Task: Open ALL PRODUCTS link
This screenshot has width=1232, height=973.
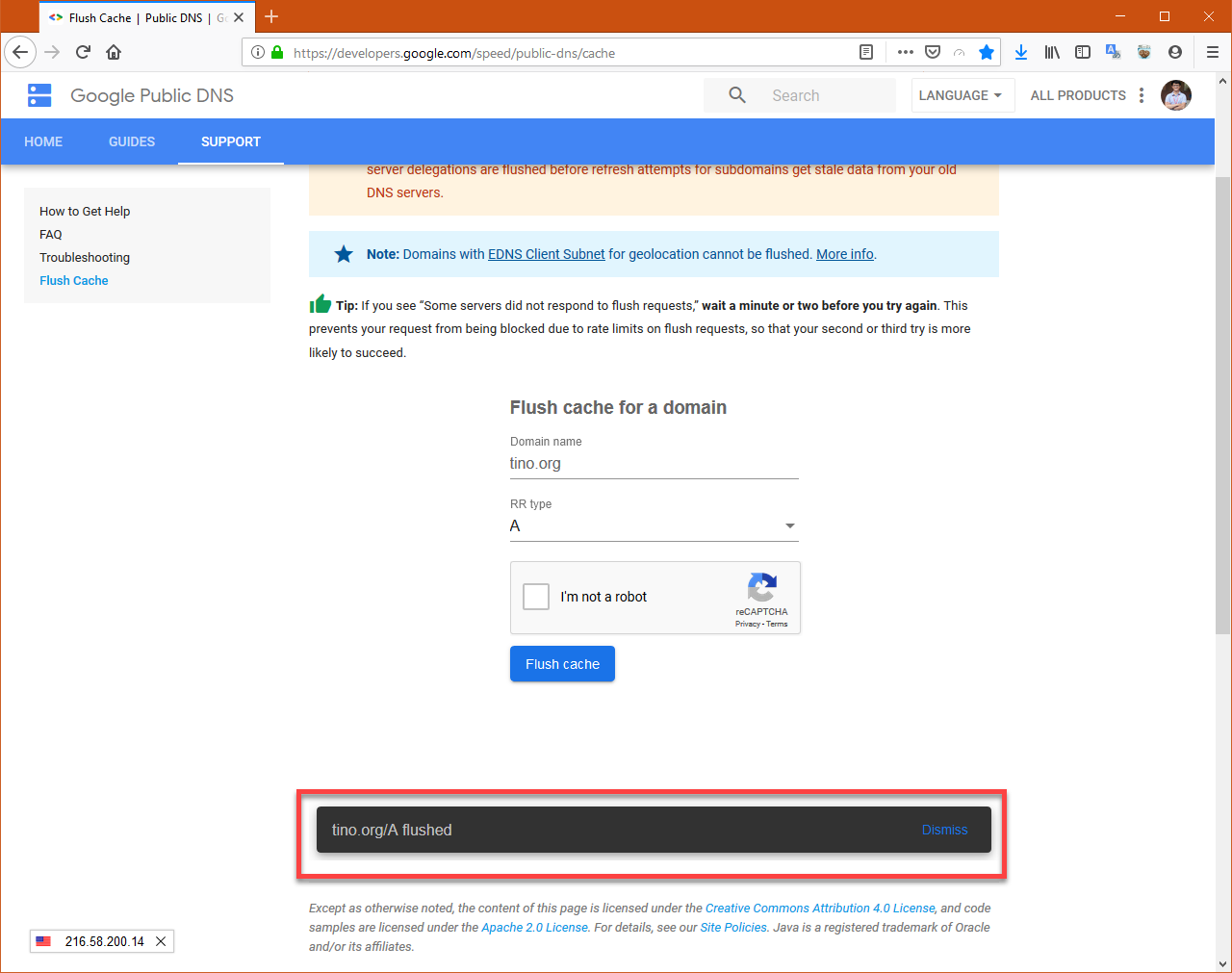Action: [1078, 95]
